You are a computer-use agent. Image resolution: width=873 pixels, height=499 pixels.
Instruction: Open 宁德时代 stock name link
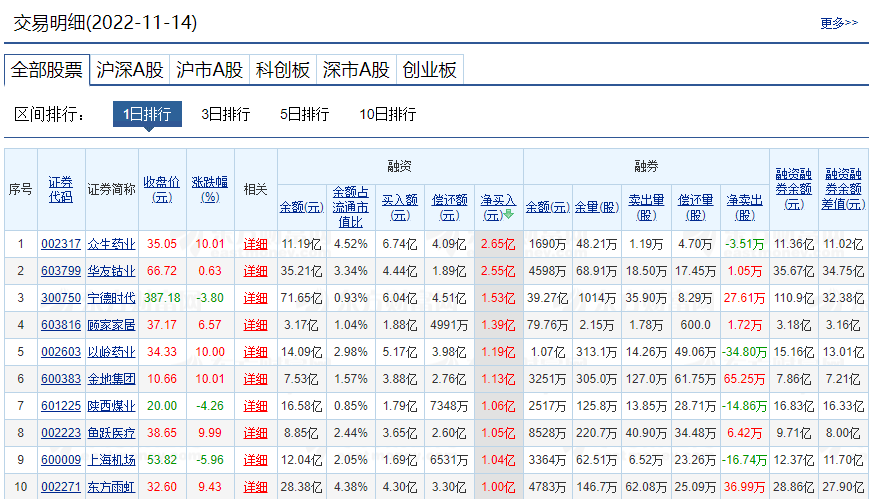[111, 298]
